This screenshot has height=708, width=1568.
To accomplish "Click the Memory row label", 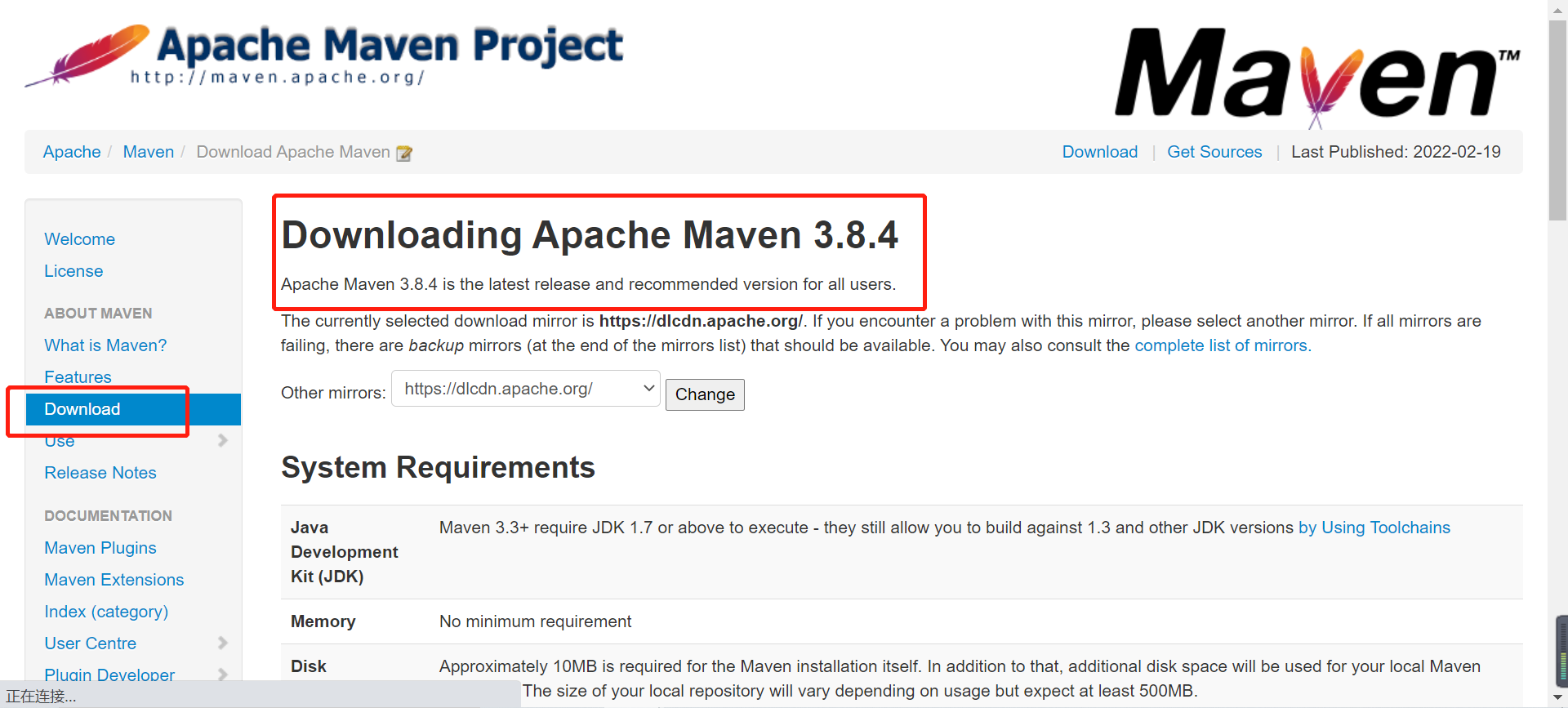I will point(323,621).
